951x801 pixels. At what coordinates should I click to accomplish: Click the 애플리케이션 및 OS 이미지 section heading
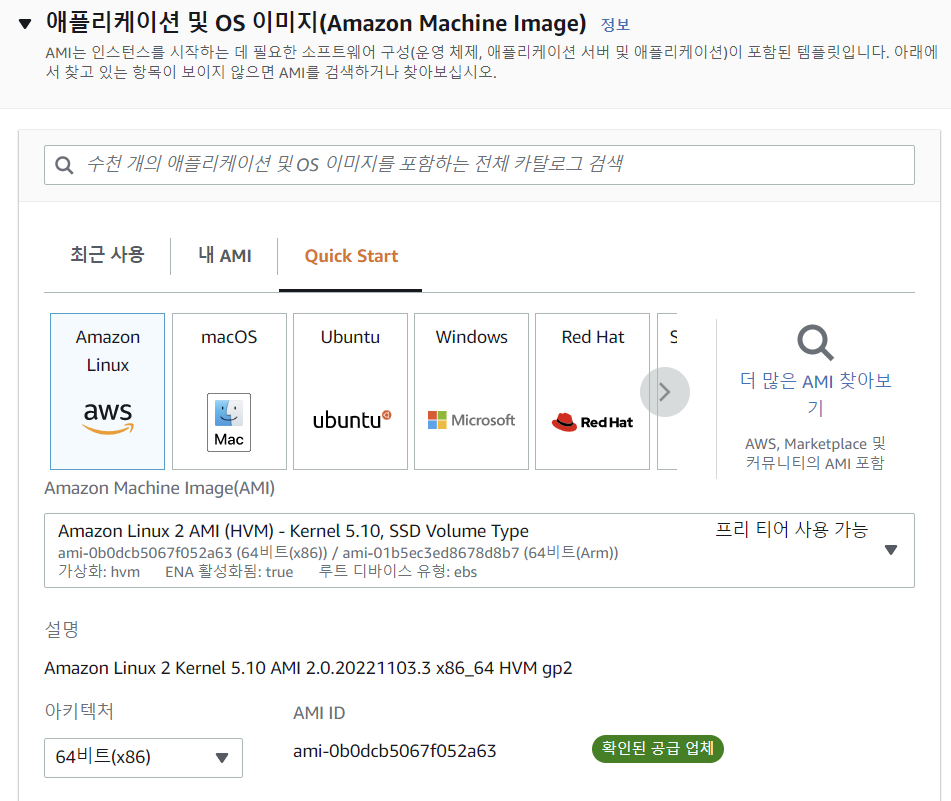tap(315, 23)
